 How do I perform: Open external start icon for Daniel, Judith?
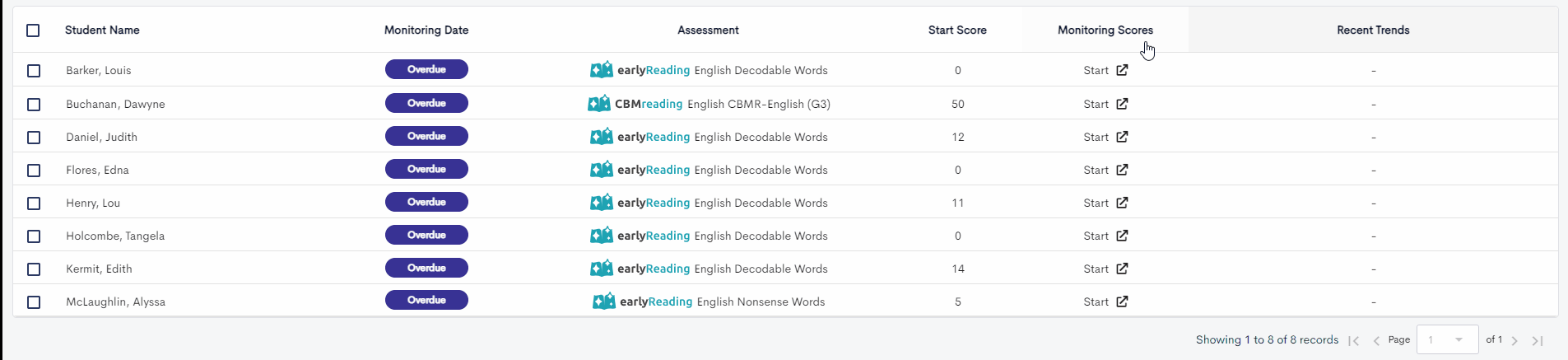pos(1122,137)
